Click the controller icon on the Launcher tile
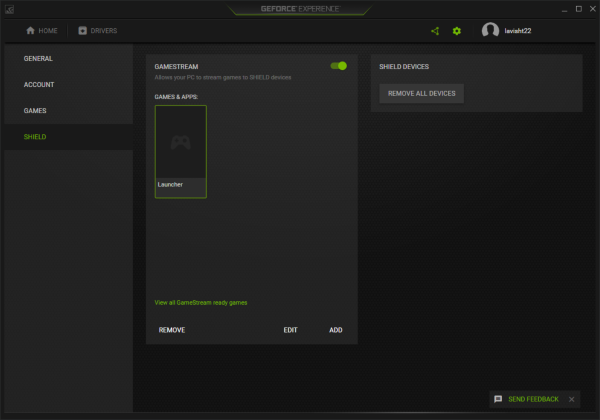Image resolution: width=600 pixels, height=420 pixels. pyautogui.click(x=181, y=142)
